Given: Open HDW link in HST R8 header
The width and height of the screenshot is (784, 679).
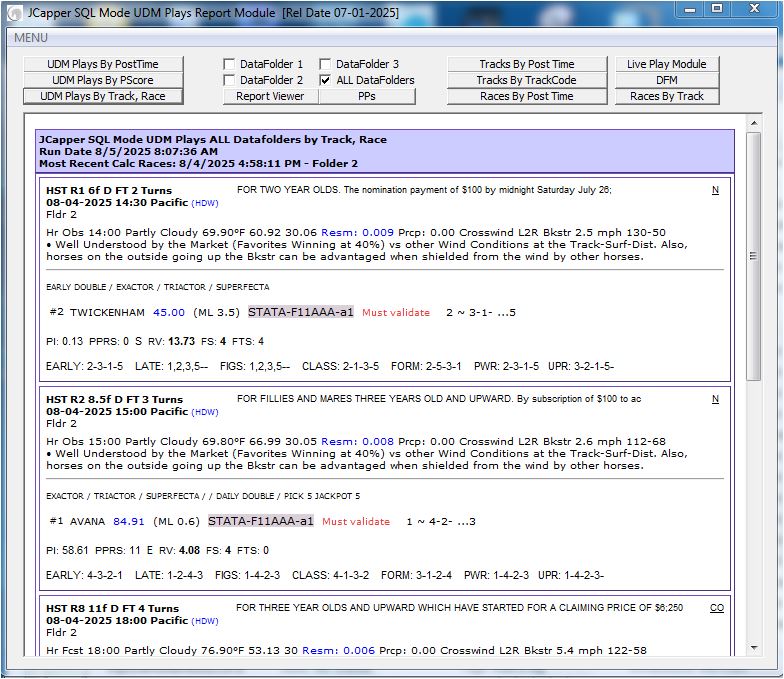Looking at the screenshot, I should [x=205, y=622].
